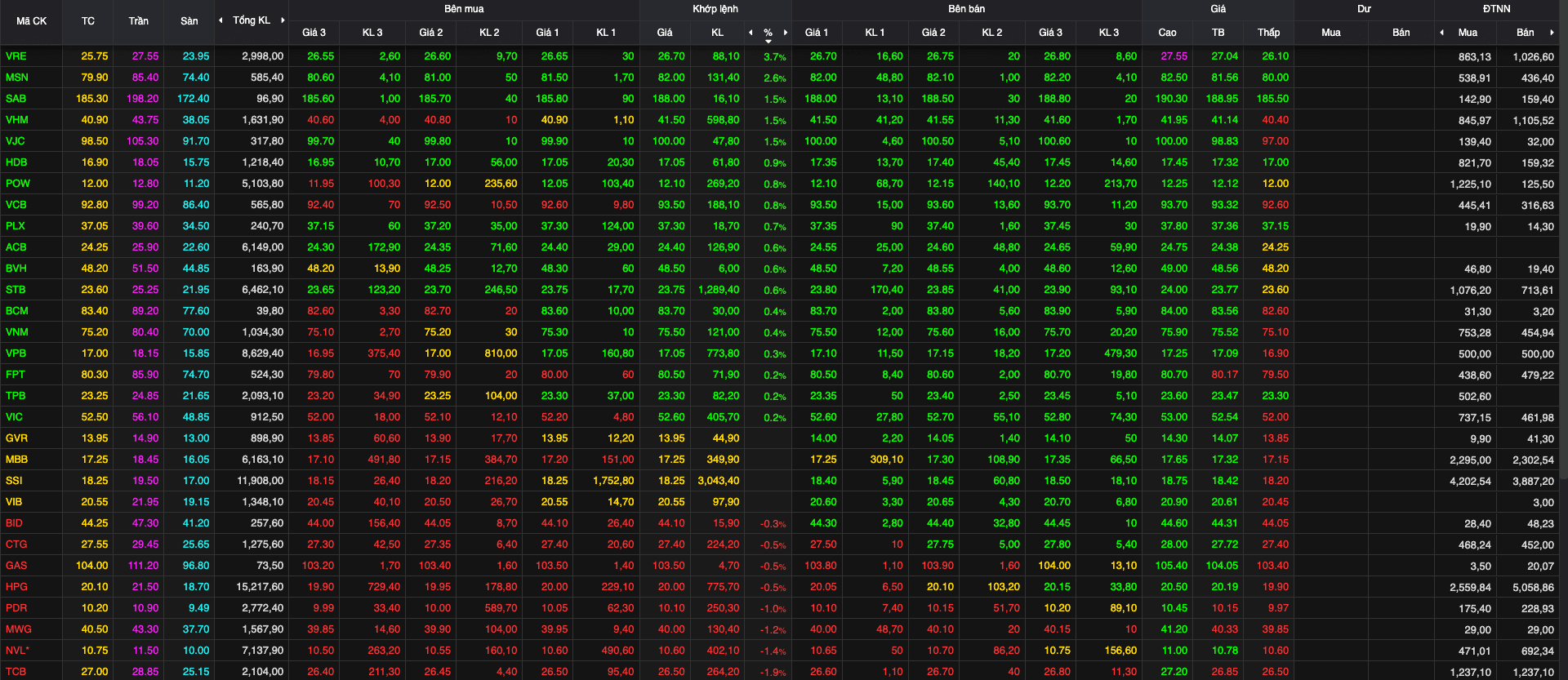The width and height of the screenshot is (1568, 680).
Task: Open the POW stock symbol
Action: point(18,184)
